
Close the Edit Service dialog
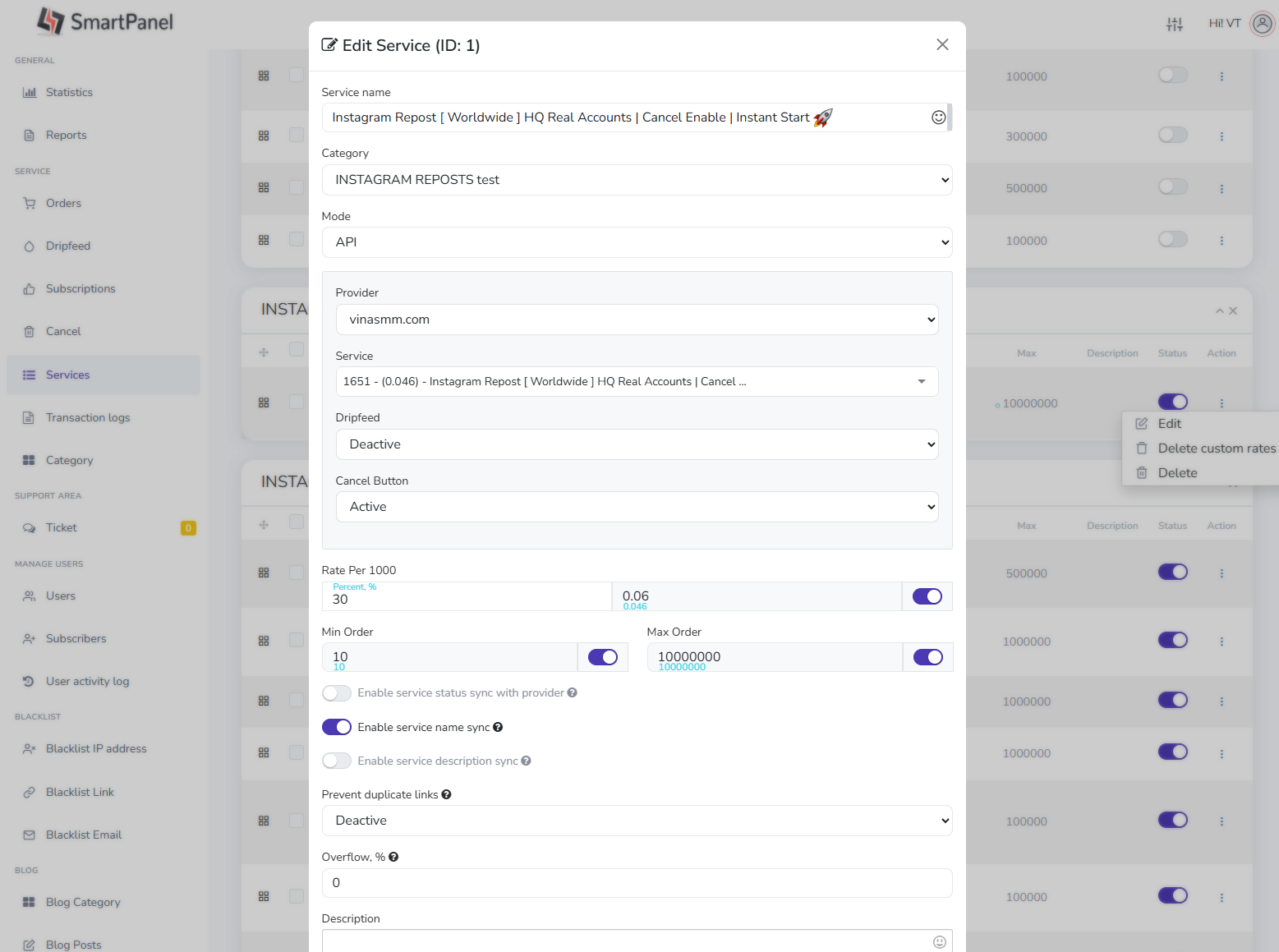click(x=942, y=45)
